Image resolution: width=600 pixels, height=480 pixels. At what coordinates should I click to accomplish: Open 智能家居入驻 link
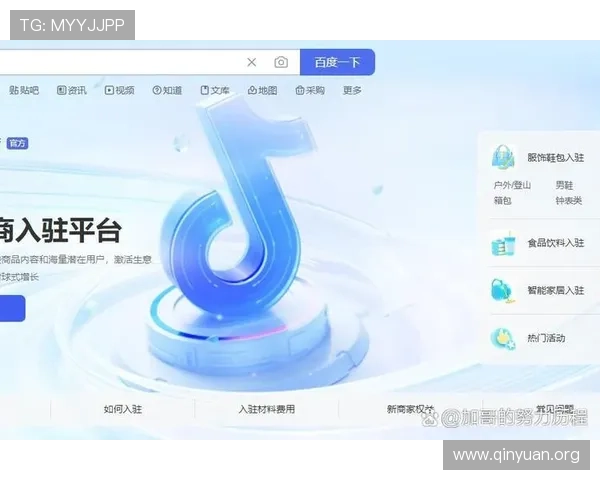pos(556,291)
